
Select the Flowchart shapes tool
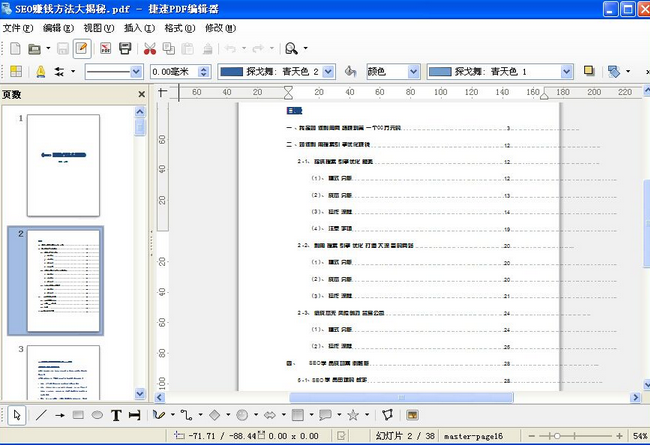click(x=298, y=415)
